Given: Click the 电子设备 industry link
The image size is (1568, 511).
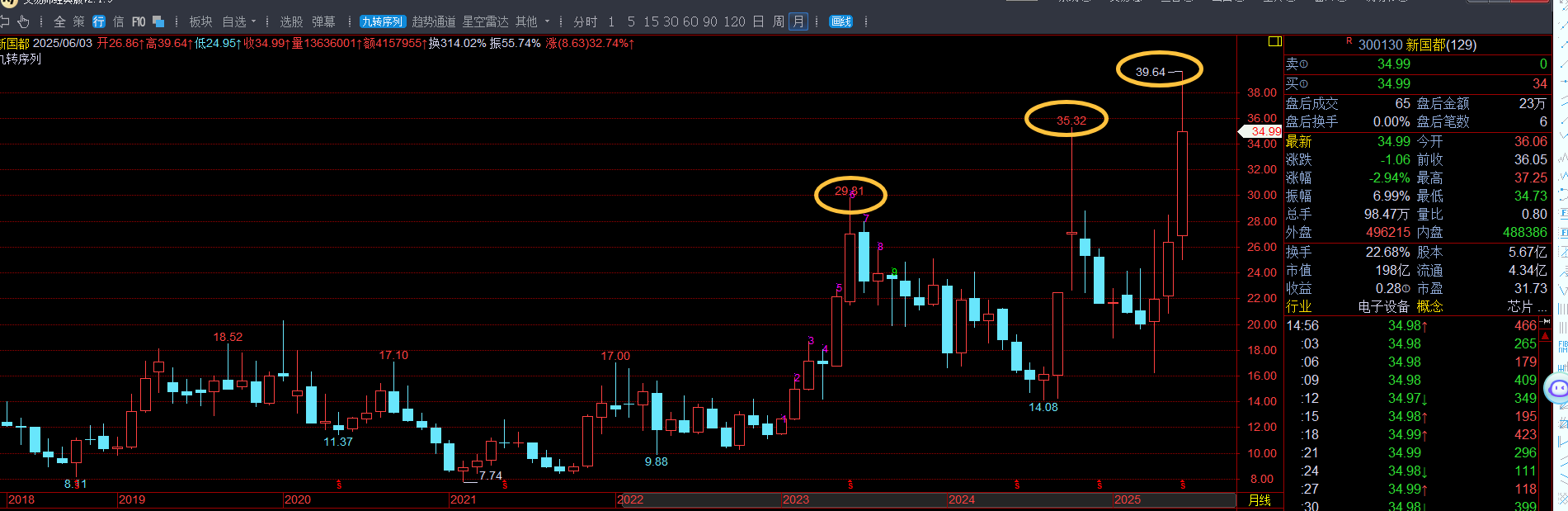Looking at the screenshot, I should pos(1384,307).
